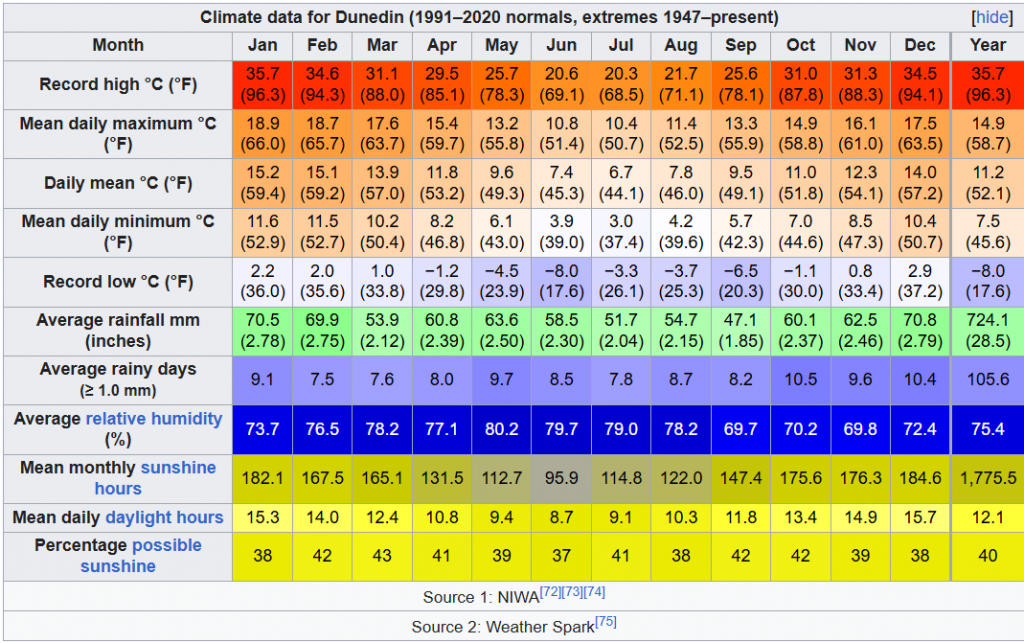Click the June record high cell 20.6
The width and height of the screenshot is (1024, 643).
click(x=561, y=85)
